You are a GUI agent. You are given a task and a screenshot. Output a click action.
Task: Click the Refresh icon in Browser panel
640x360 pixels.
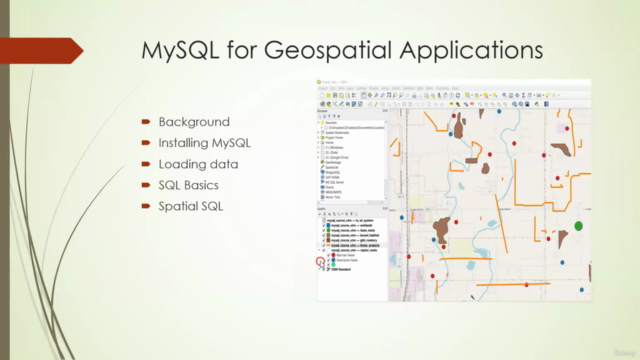(x=324, y=116)
